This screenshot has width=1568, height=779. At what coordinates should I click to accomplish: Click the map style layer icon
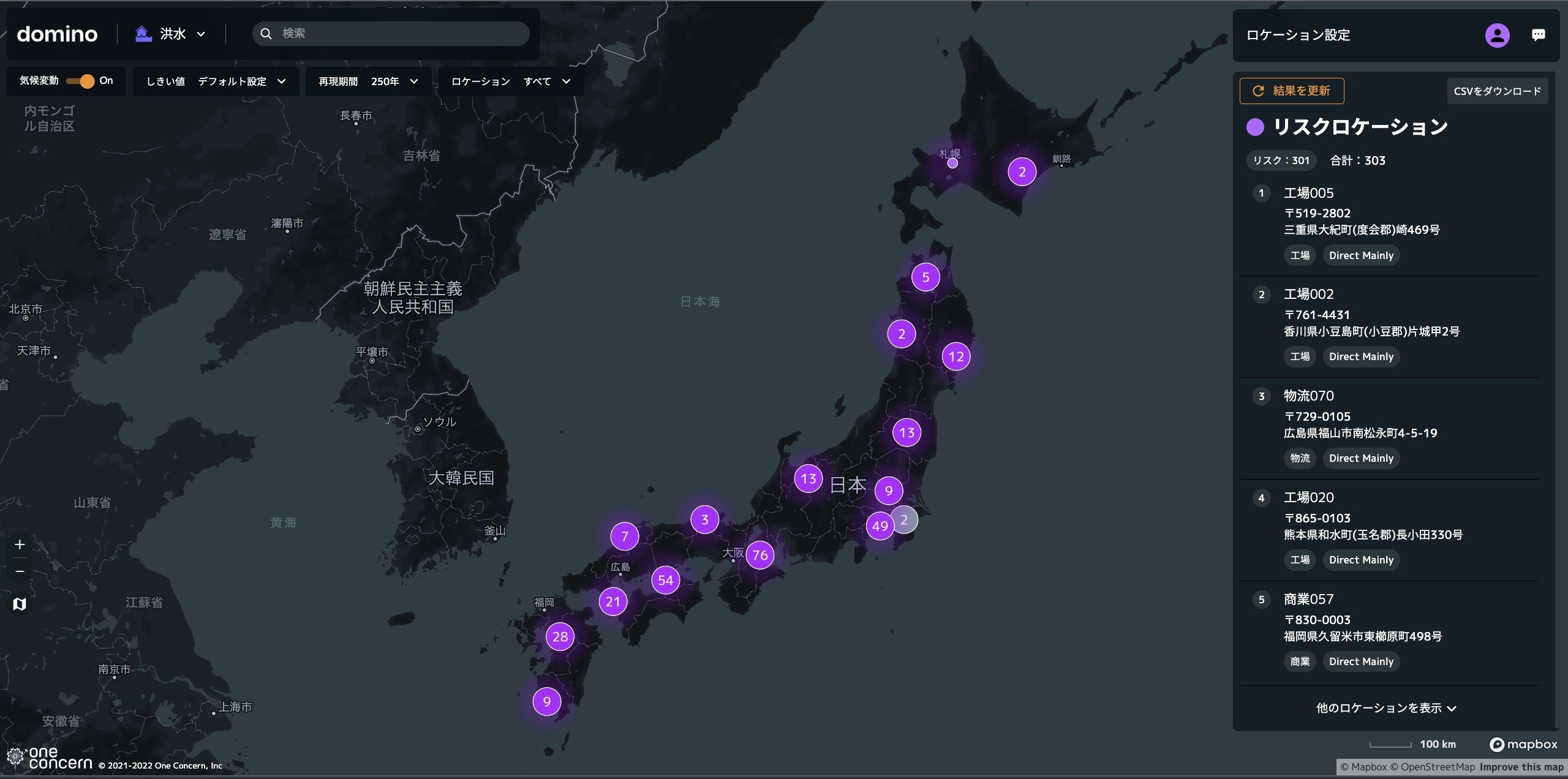tap(20, 604)
